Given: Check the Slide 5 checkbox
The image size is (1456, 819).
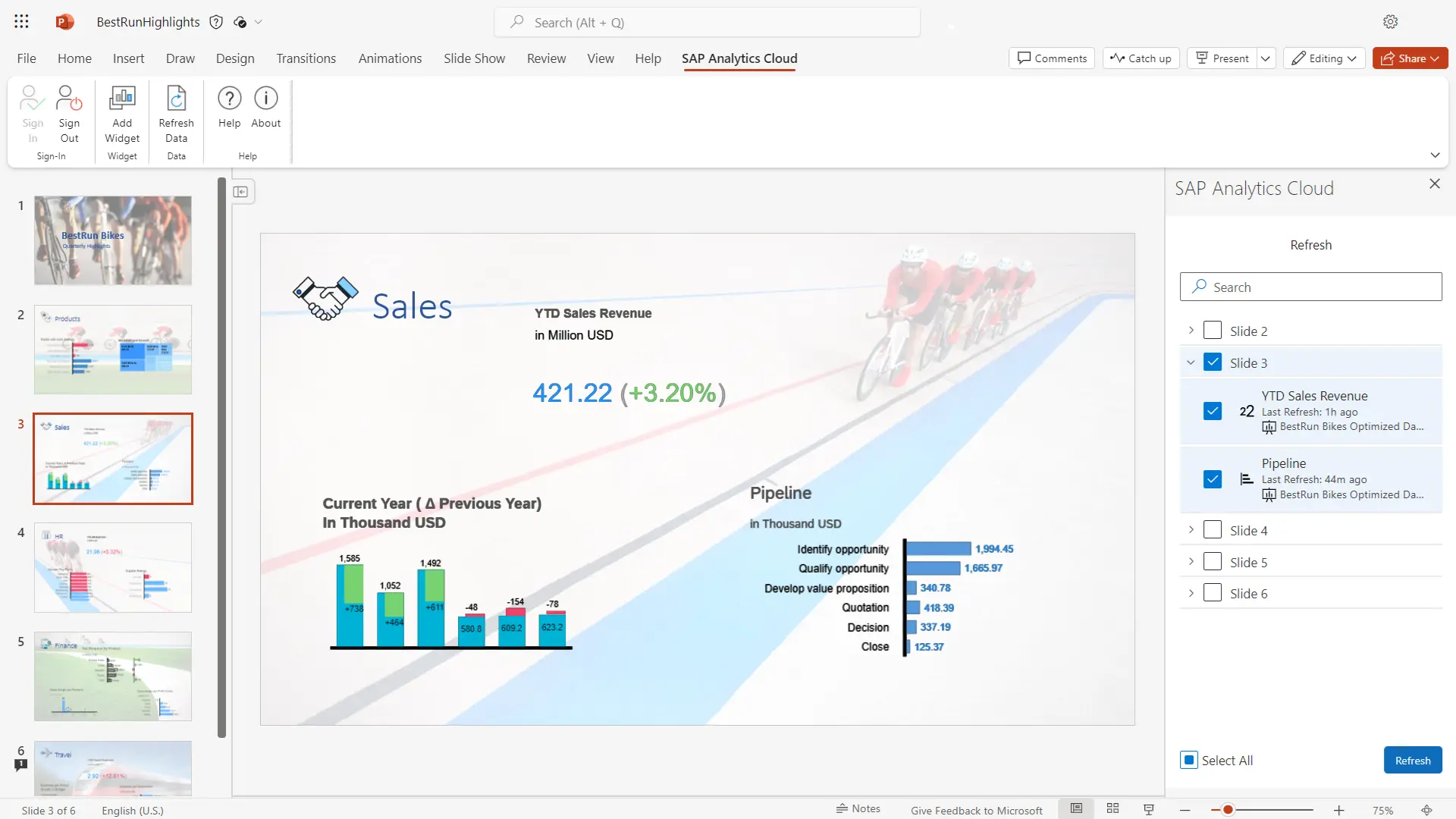Looking at the screenshot, I should 1213,562.
